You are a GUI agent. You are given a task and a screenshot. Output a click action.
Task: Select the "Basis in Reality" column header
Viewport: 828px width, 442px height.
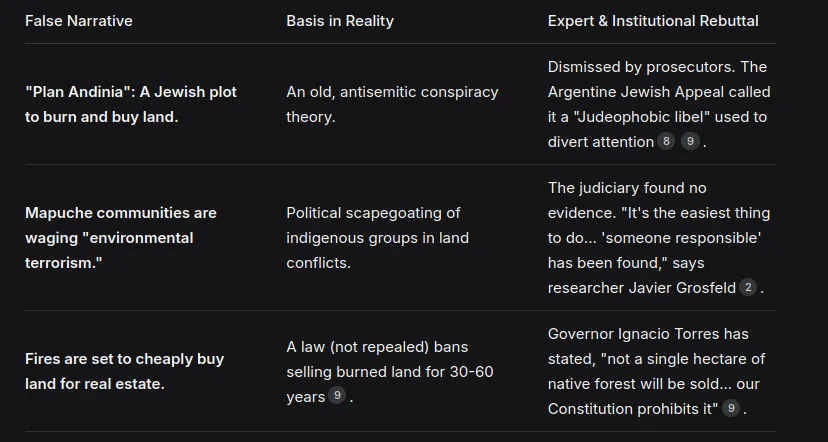tap(340, 21)
